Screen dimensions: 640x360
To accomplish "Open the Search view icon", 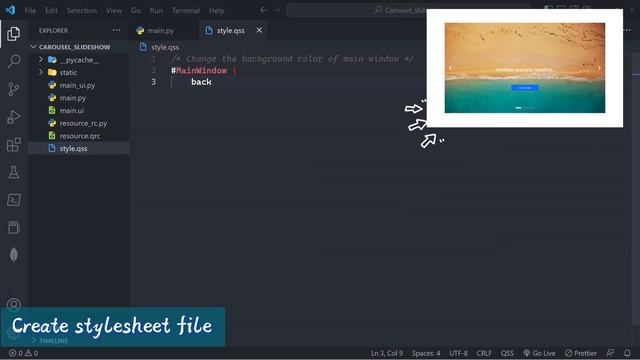I will [x=13, y=61].
